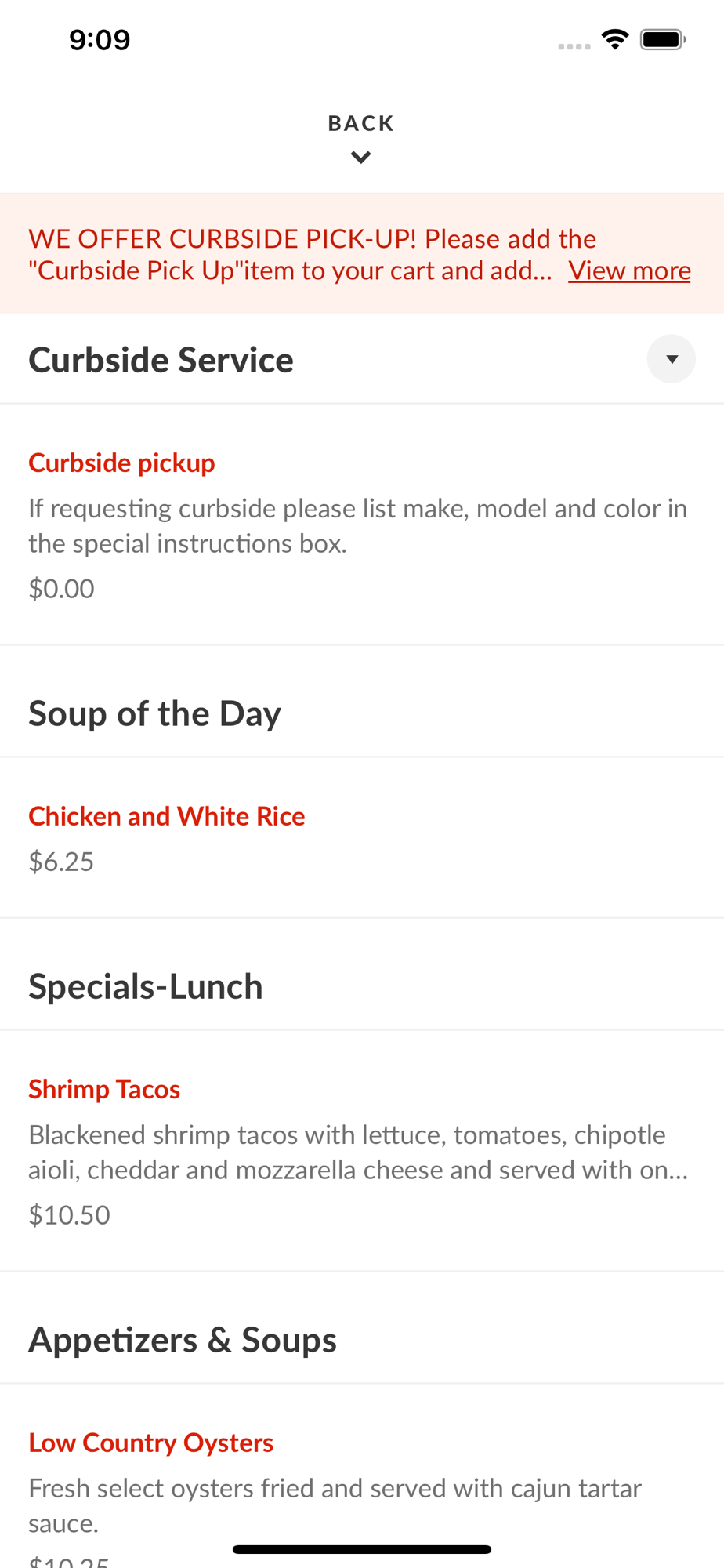This screenshot has width=724, height=1568.
Task: Tap the Shrimp Tacos description text
Action: pyautogui.click(x=359, y=1152)
